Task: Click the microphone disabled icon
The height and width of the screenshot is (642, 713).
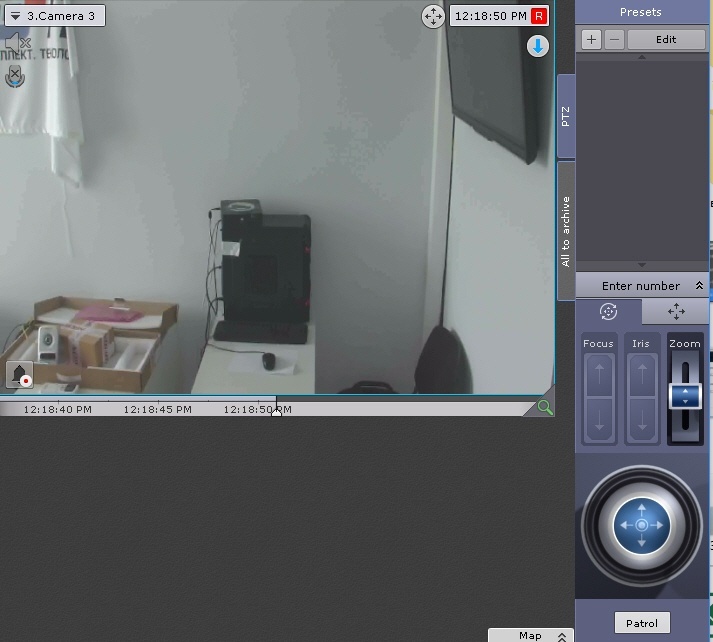Action: click(x=15, y=76)
